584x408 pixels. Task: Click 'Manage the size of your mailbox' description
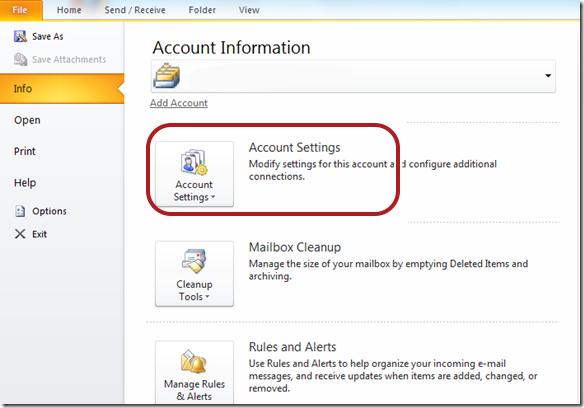(388, 270)
